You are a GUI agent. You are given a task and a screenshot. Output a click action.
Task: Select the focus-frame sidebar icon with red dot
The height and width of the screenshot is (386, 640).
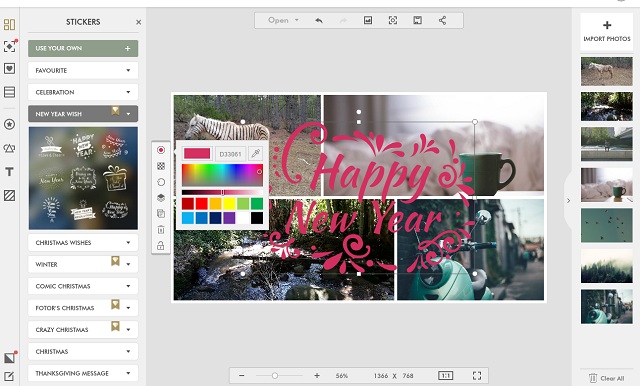pos(9,46)
